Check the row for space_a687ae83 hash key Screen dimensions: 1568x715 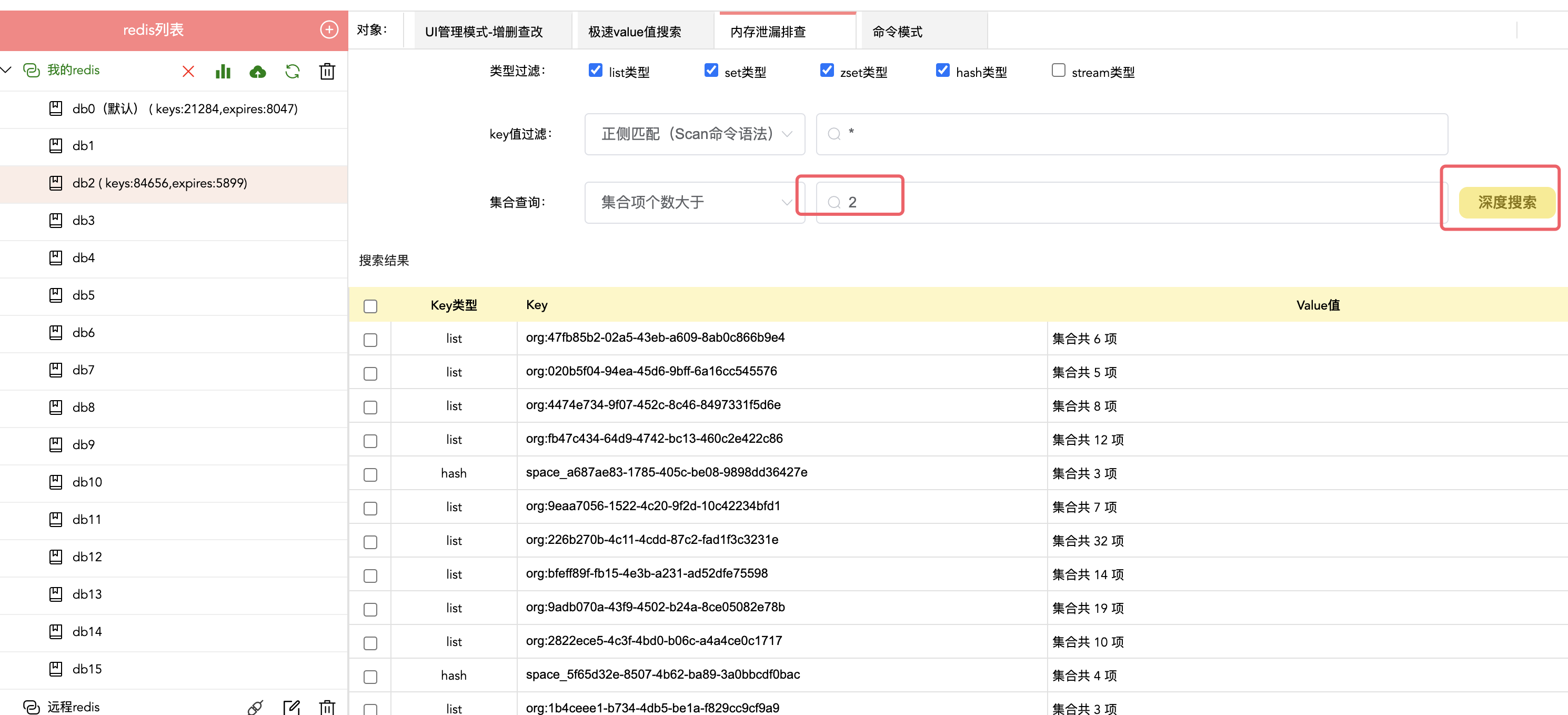370,474
